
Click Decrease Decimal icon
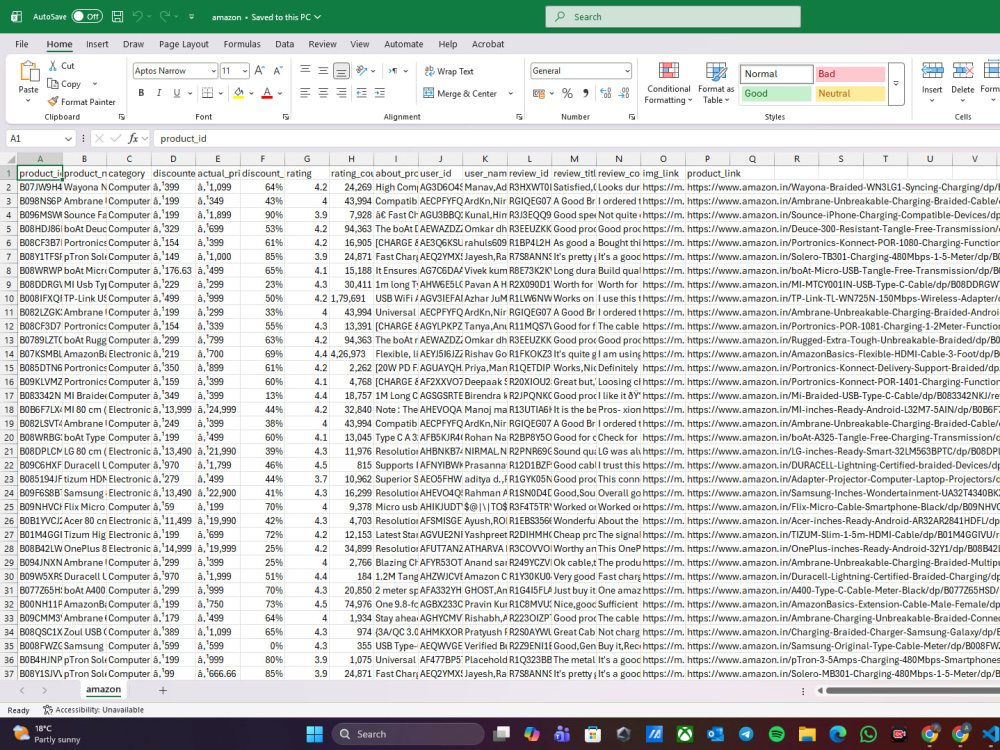click(624, 94)
